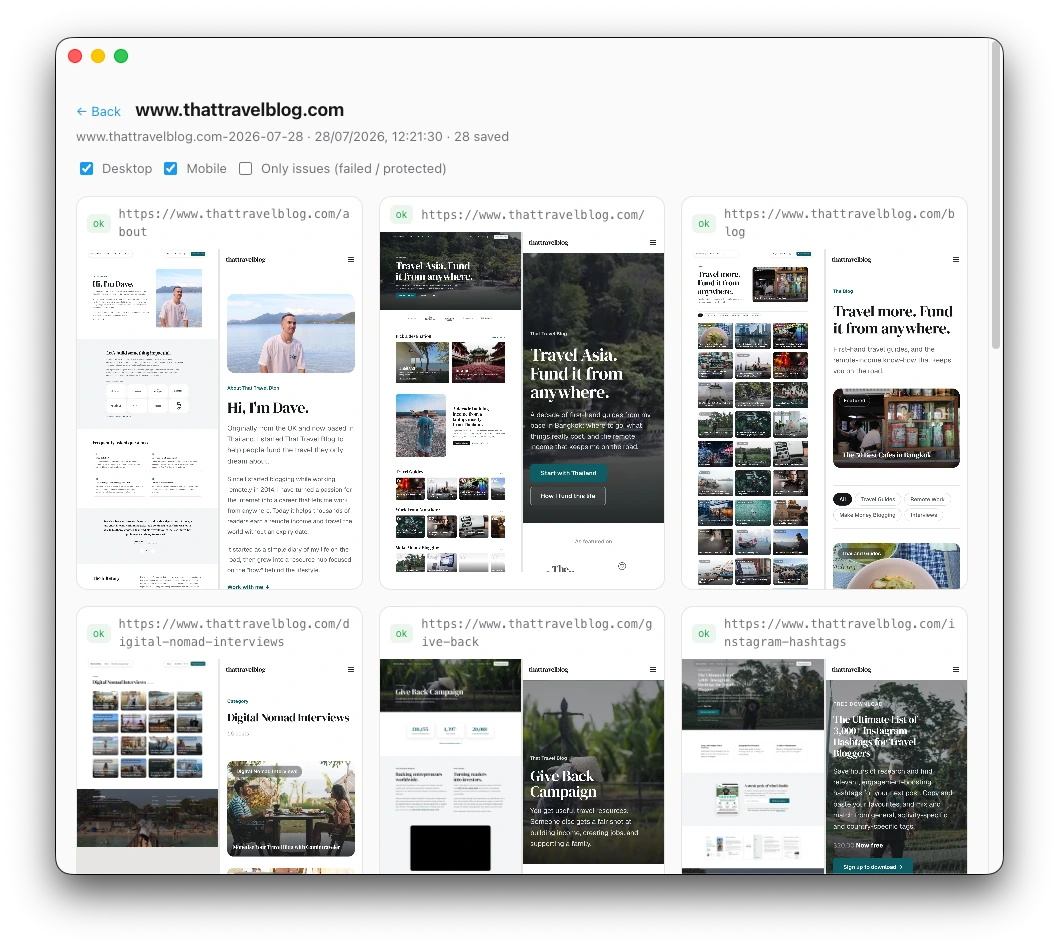Minimize the window with the yellow button

[98, 56]
